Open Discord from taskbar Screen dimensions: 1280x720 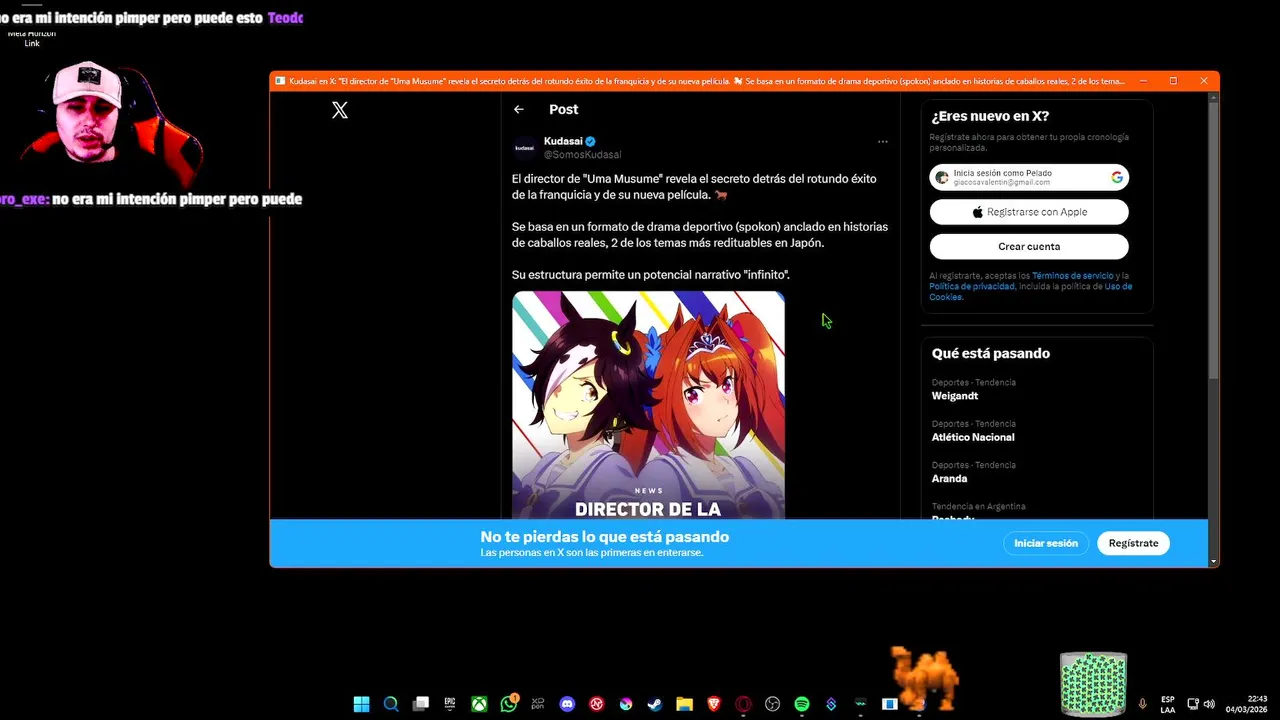(568, 704)
